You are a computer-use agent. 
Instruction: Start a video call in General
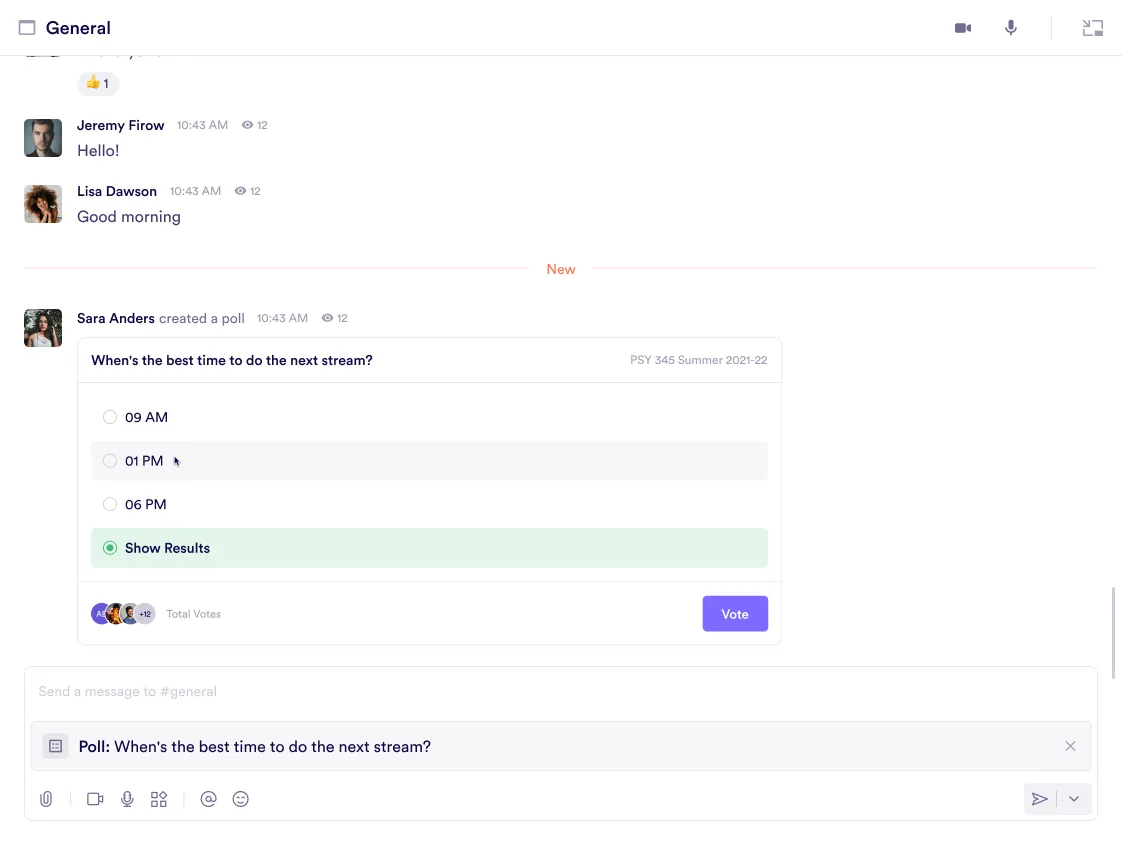click(x=963, y=28)
